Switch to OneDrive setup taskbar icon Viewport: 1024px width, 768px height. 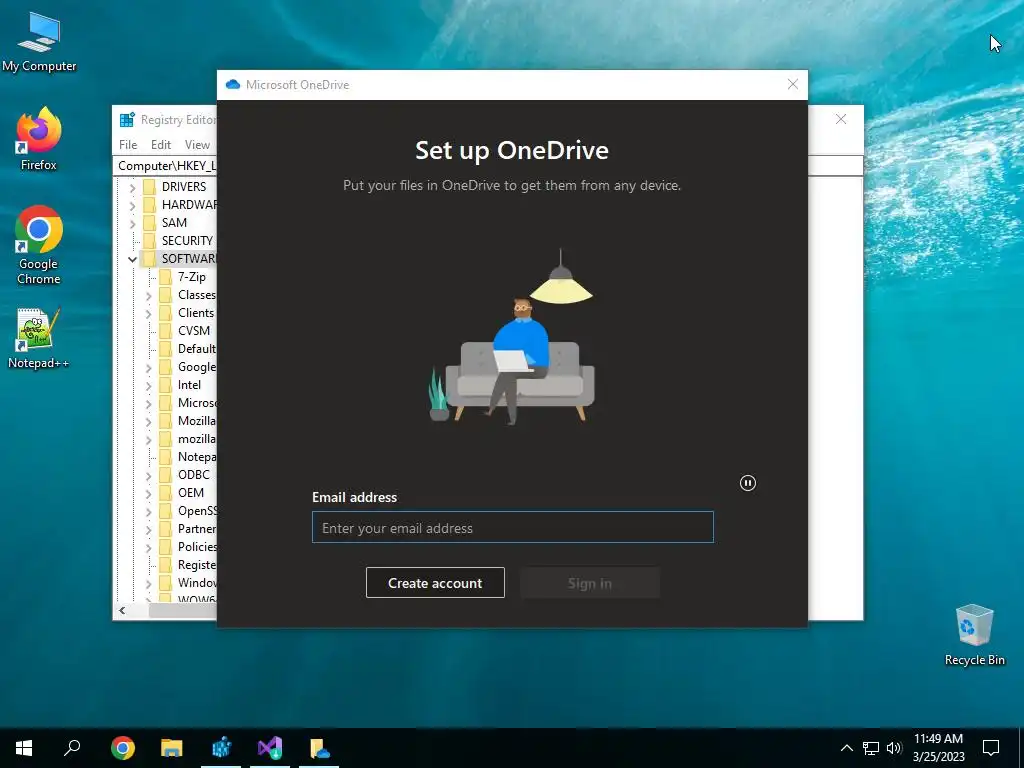coord(319,748)
